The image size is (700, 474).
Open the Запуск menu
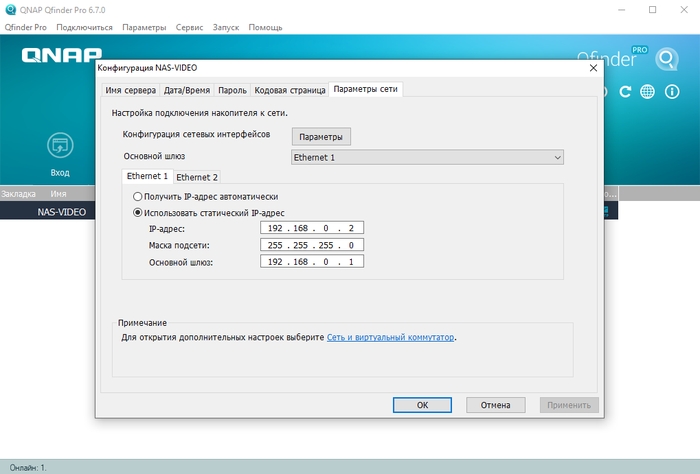point(226,27)
